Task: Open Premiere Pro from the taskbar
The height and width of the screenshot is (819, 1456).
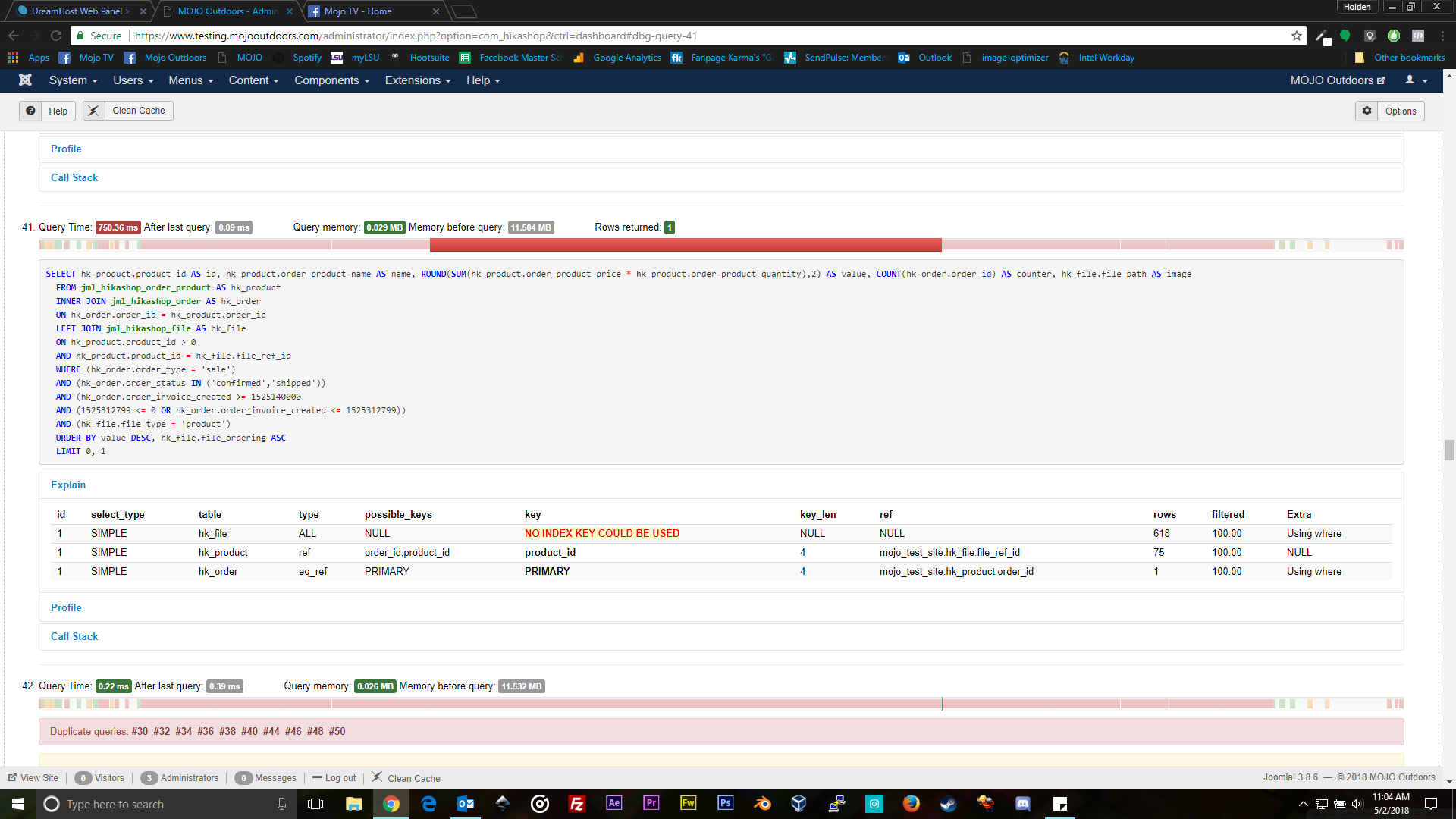Action: [x=651, y=804]
